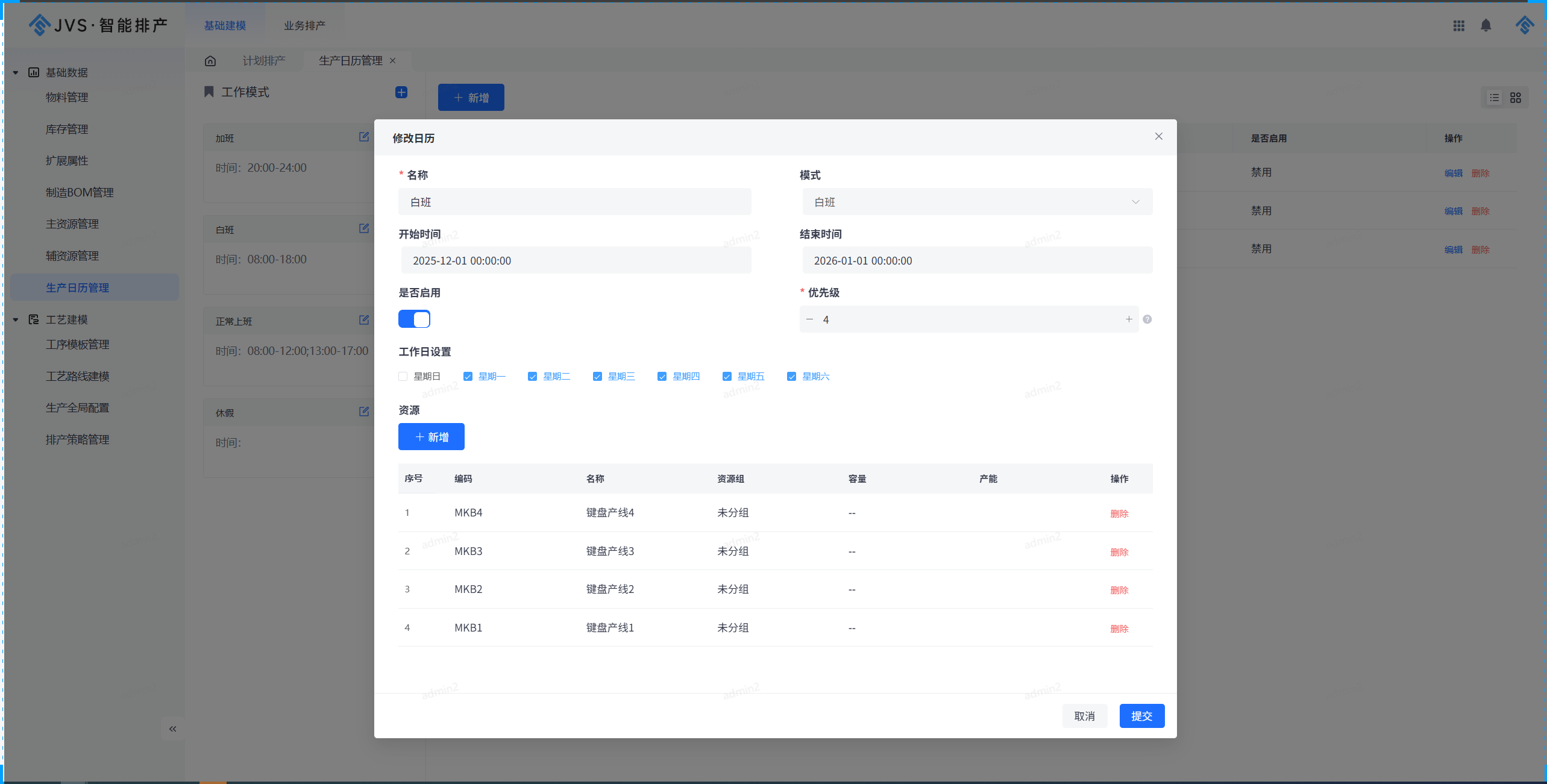
Task: Switch to card grid view
Action: [1515, 98]
